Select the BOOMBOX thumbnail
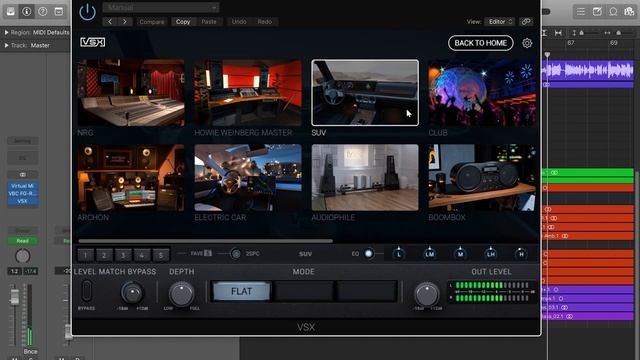The width and height of the screenshot is (640, 360). click(482, 178)
